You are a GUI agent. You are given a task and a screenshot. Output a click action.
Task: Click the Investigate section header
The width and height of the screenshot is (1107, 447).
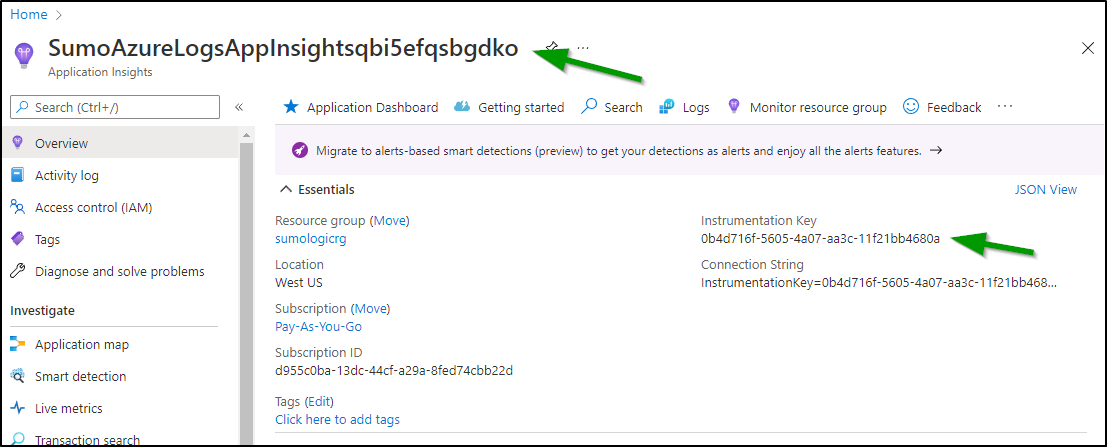click(42, 311)
